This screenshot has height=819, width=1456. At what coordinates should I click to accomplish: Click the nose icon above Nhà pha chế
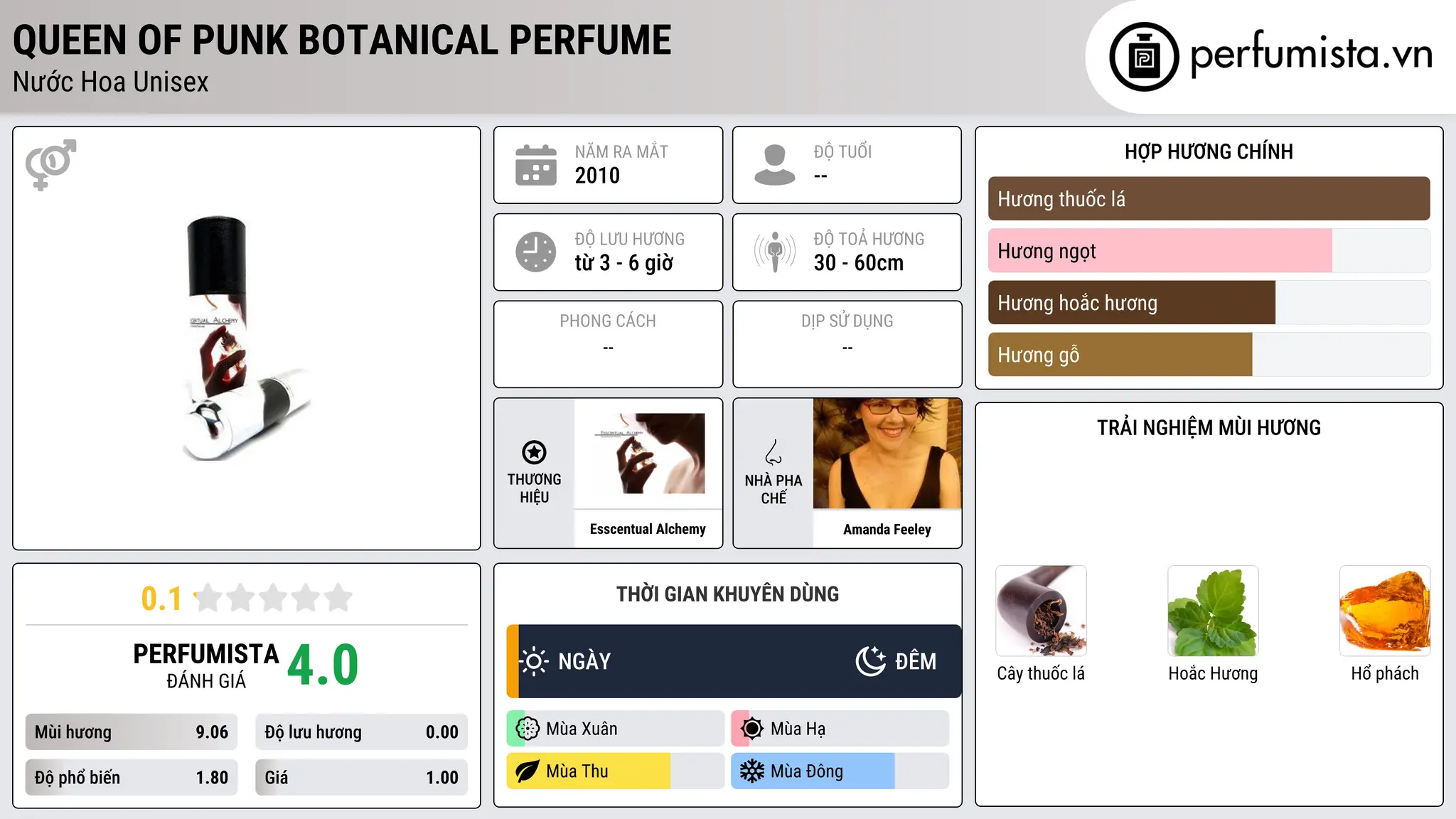(x=773, y=452)
